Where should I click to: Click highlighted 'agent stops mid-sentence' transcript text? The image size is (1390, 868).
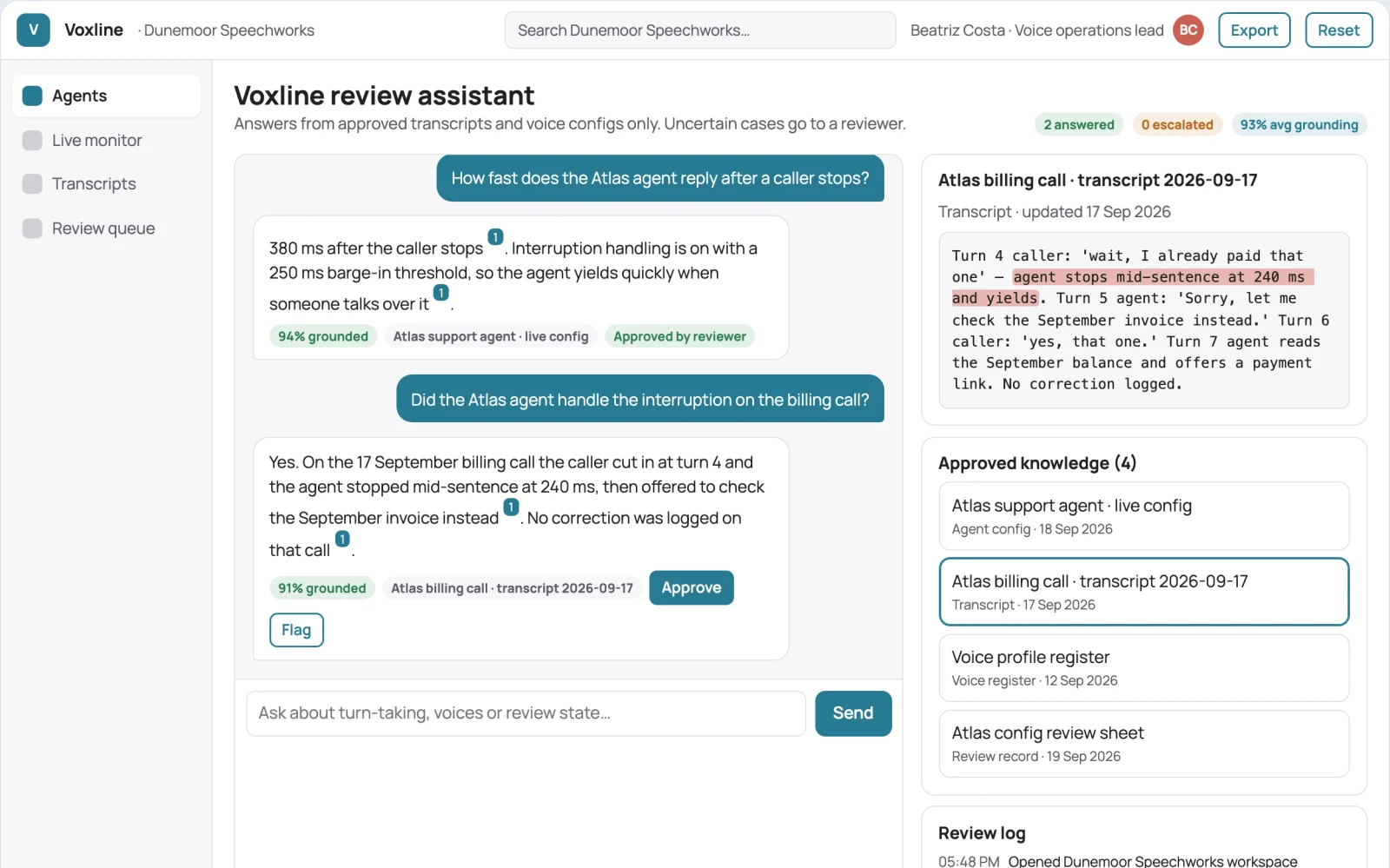(1162, 277)
